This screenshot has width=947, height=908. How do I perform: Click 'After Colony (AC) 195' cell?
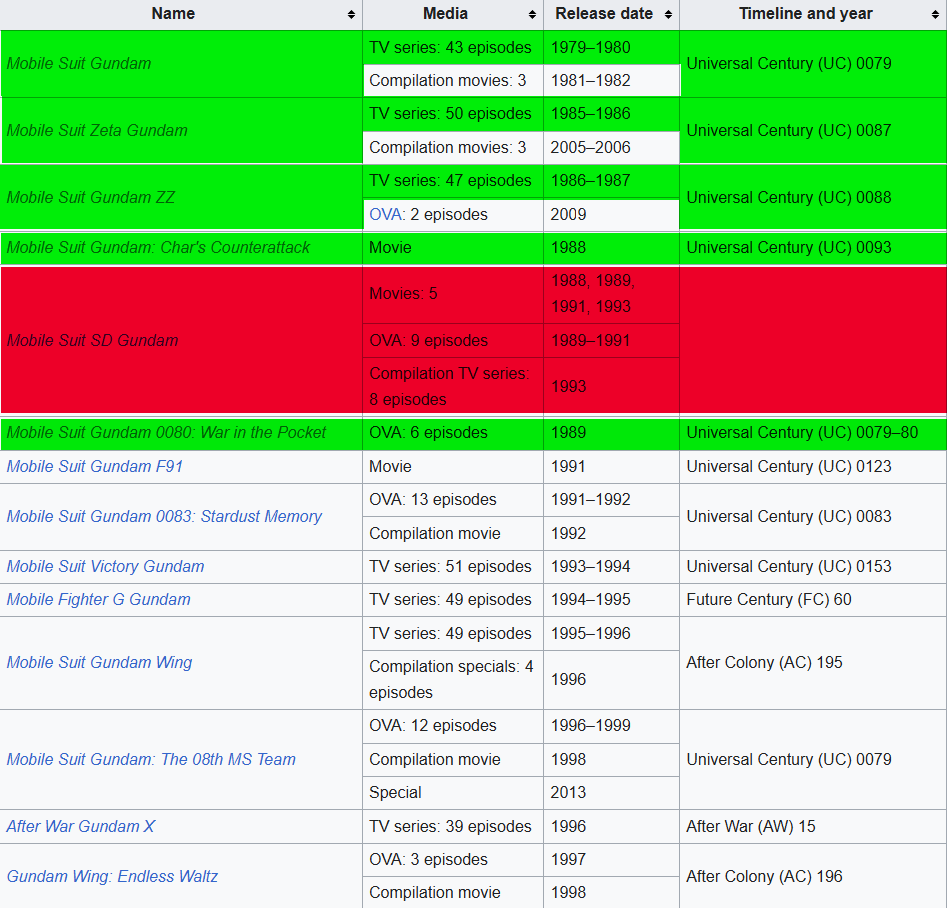pyautogui.click(x=813, y=663)
